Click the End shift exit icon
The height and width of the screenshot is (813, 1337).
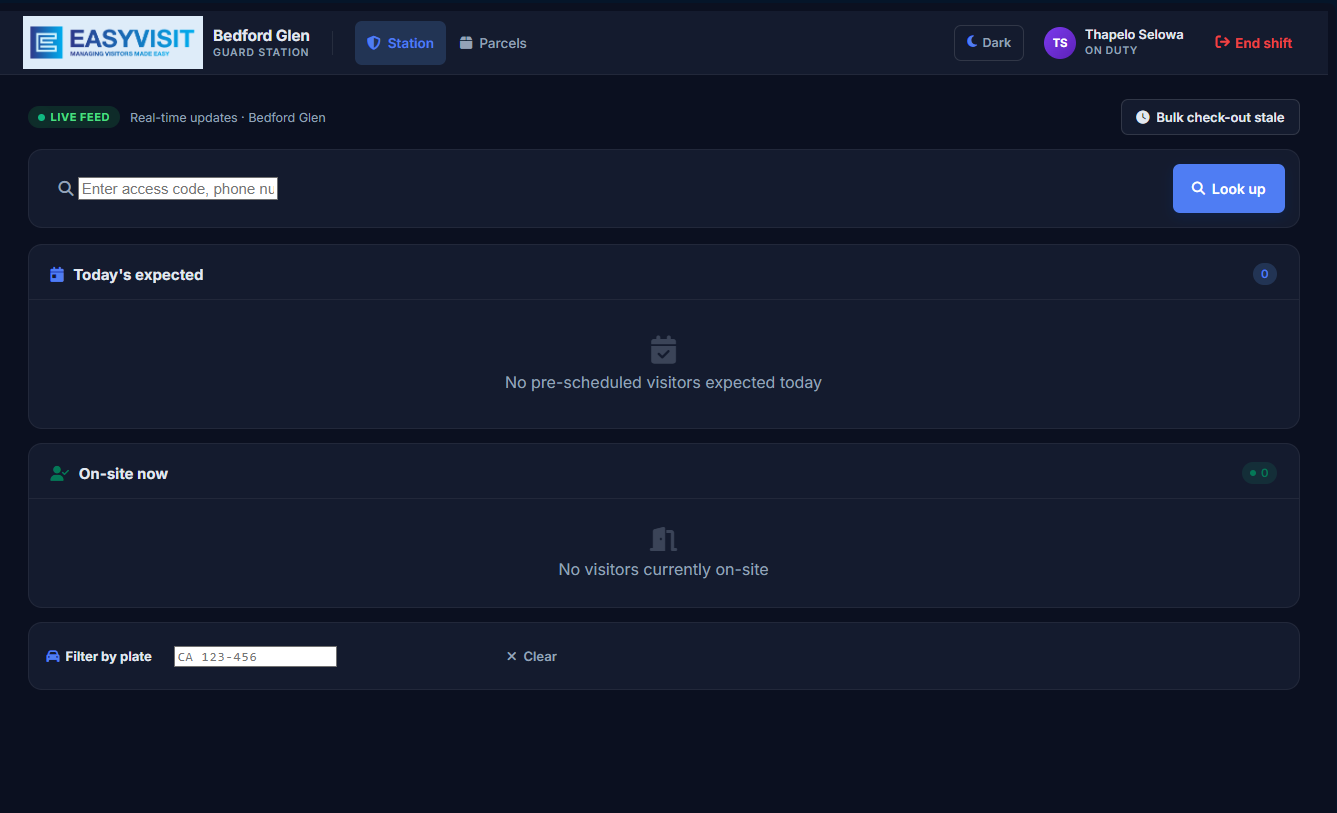point(1222,42)
